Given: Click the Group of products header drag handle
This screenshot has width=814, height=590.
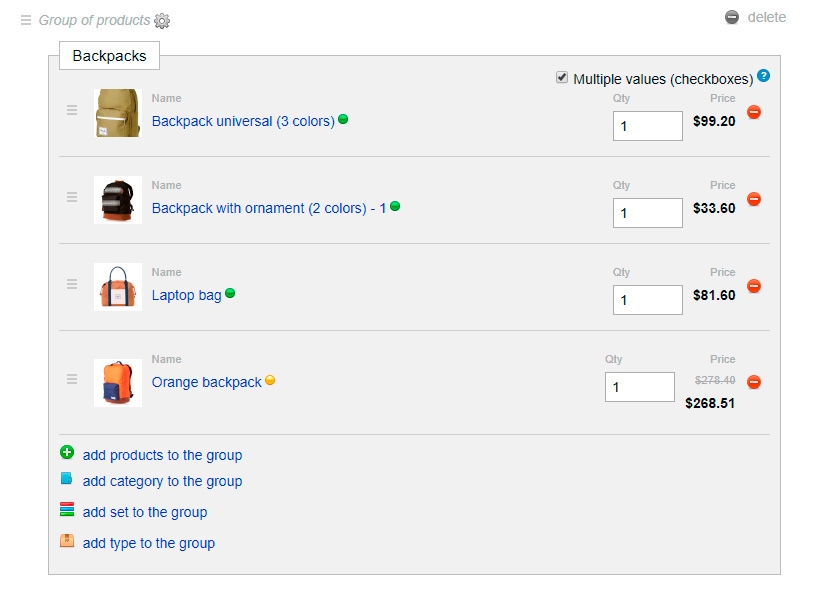Looking at the screenshot, I should coord(26,20).
